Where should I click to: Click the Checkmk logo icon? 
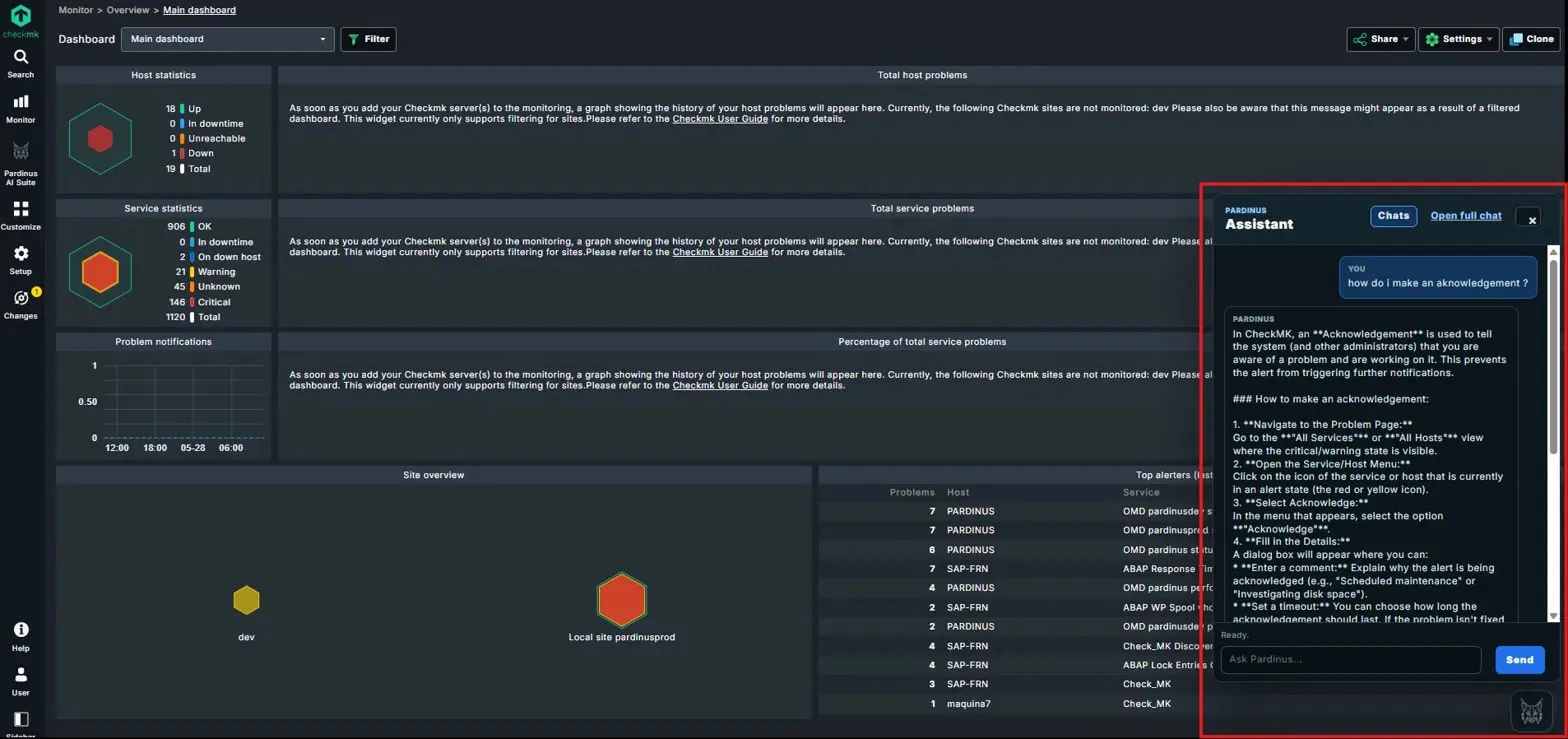point(21,17)
